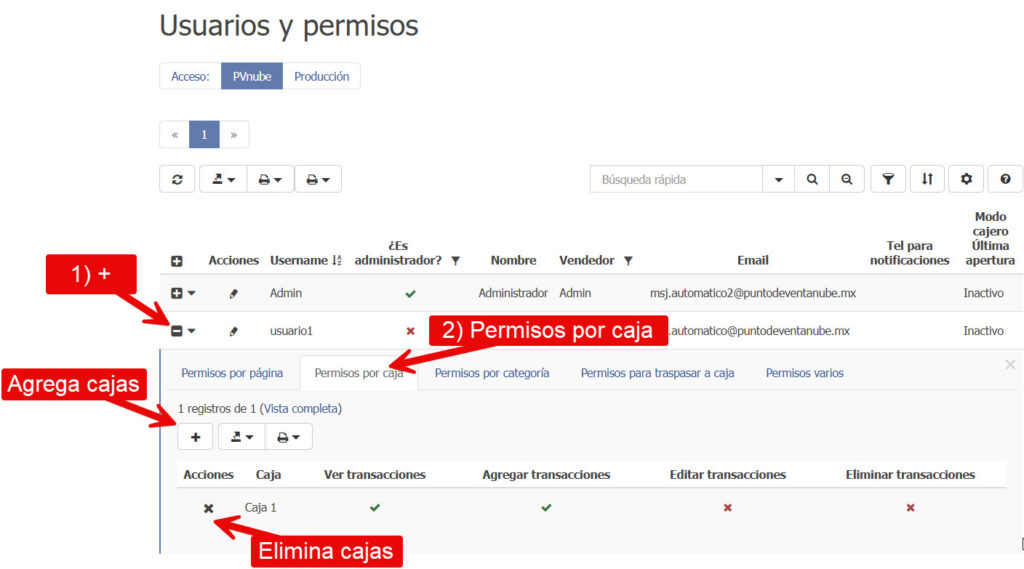Focus the Búsqueda rápida search field
1024x569 pixels.
coord(676,179)
